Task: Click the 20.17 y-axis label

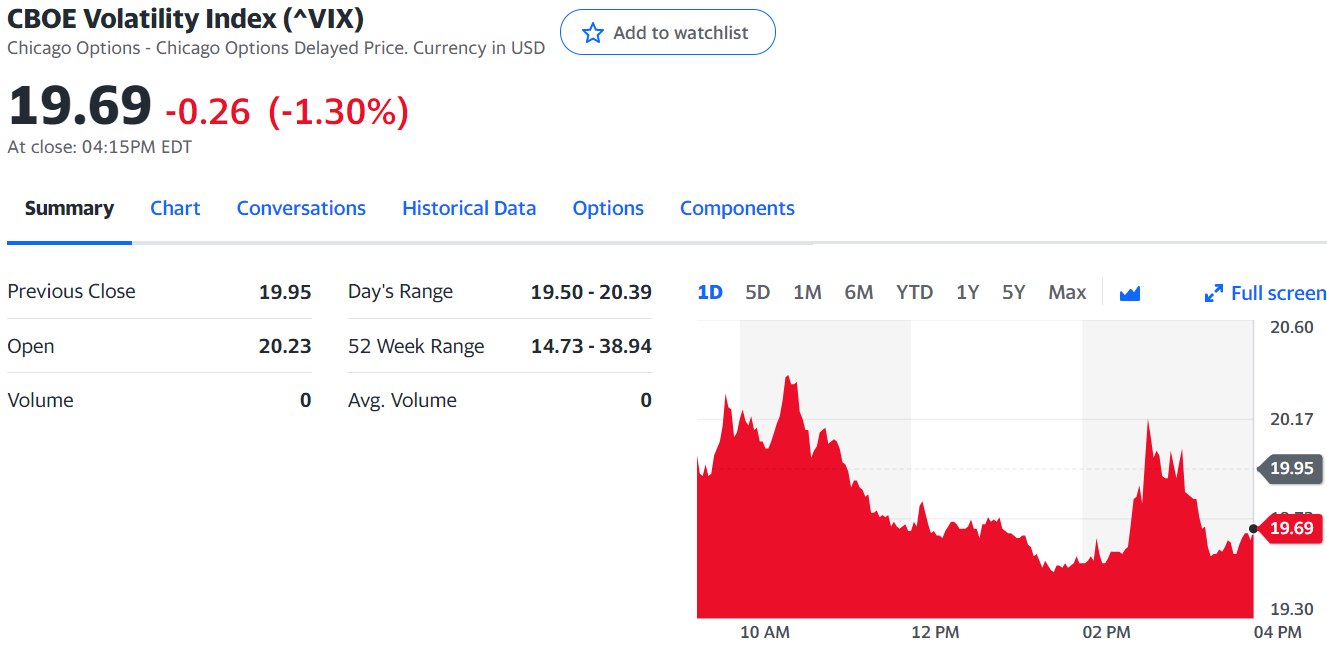Action: (1292, 419)
